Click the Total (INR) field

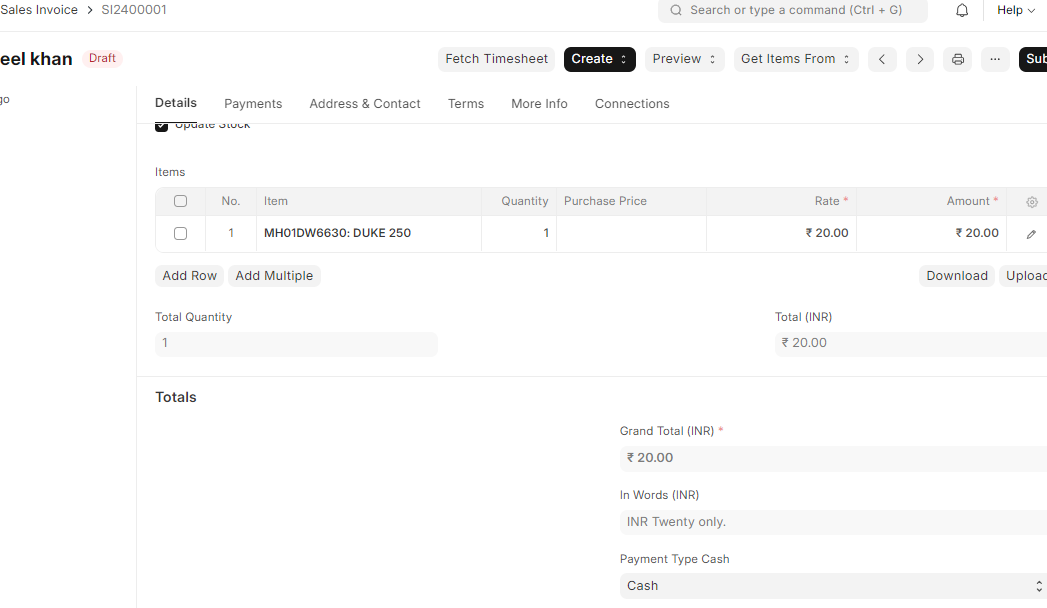pyautogui.click(x=911, y=344)
